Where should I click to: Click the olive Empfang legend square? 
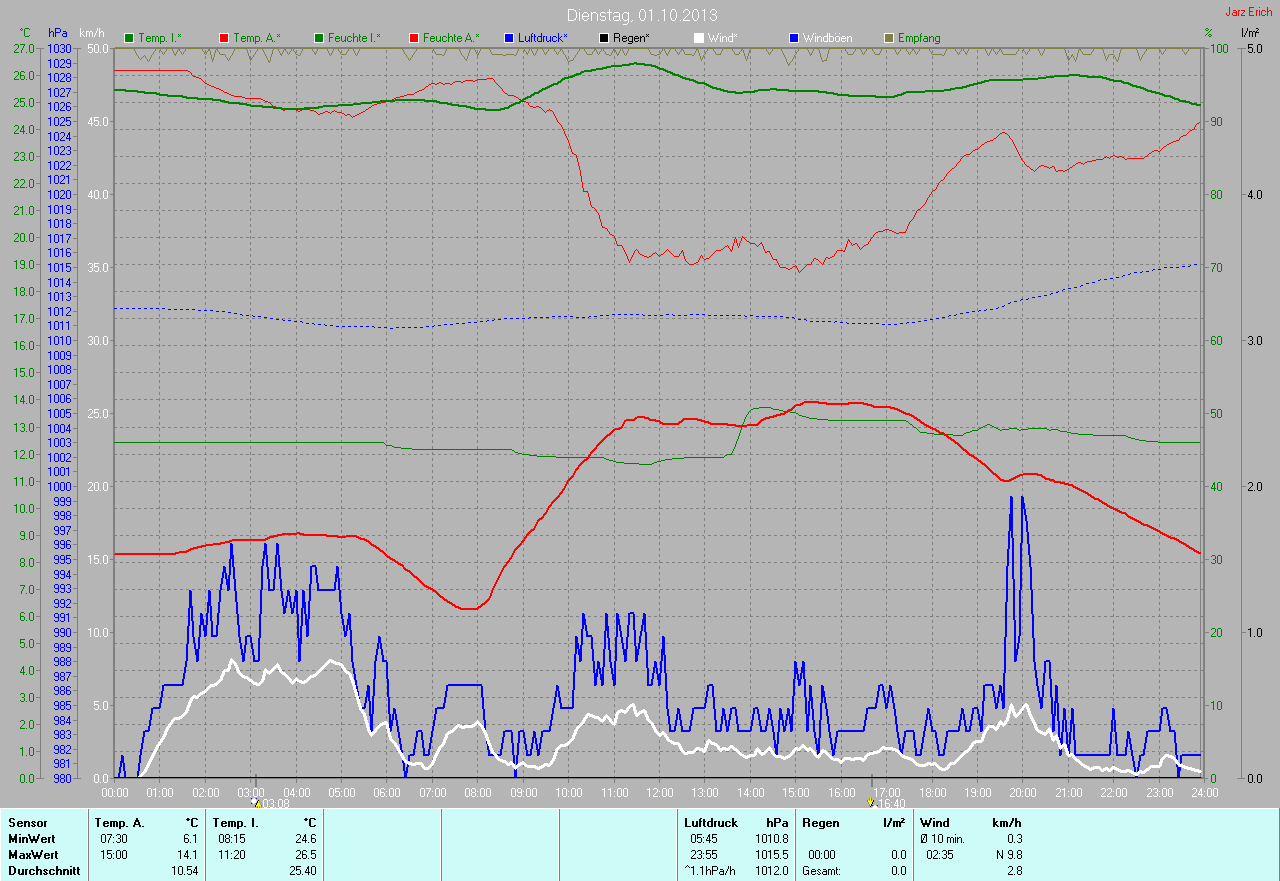coord(889,38)
